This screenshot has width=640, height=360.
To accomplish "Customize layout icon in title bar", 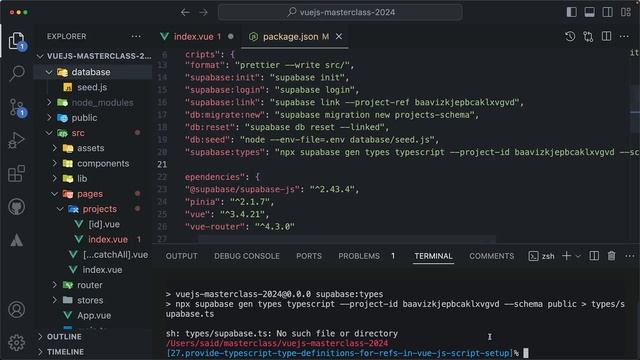I will (x=626, y=12).
